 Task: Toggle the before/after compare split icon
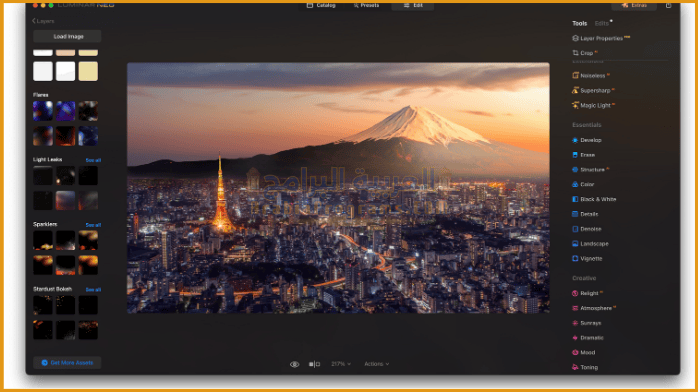[314, 364]
